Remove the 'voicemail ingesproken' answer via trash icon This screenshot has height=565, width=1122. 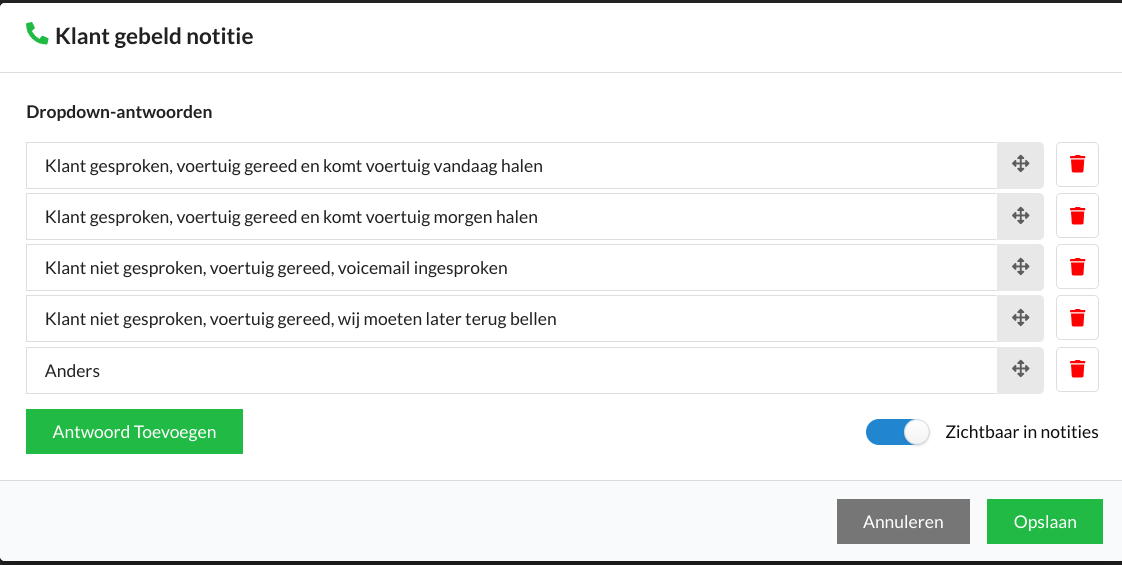1077,267
